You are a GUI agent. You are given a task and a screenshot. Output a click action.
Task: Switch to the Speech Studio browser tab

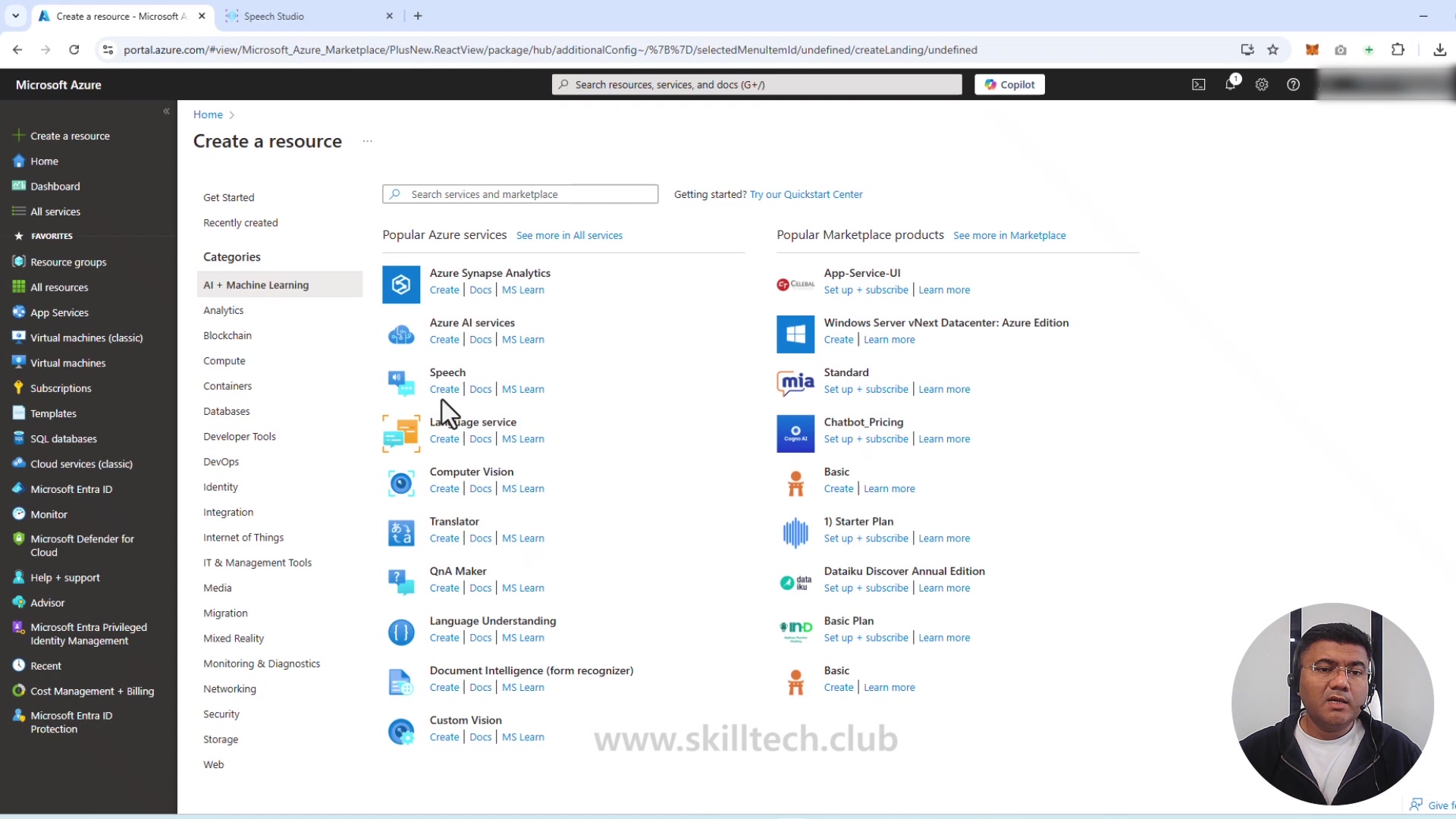(x=303, y=15)
